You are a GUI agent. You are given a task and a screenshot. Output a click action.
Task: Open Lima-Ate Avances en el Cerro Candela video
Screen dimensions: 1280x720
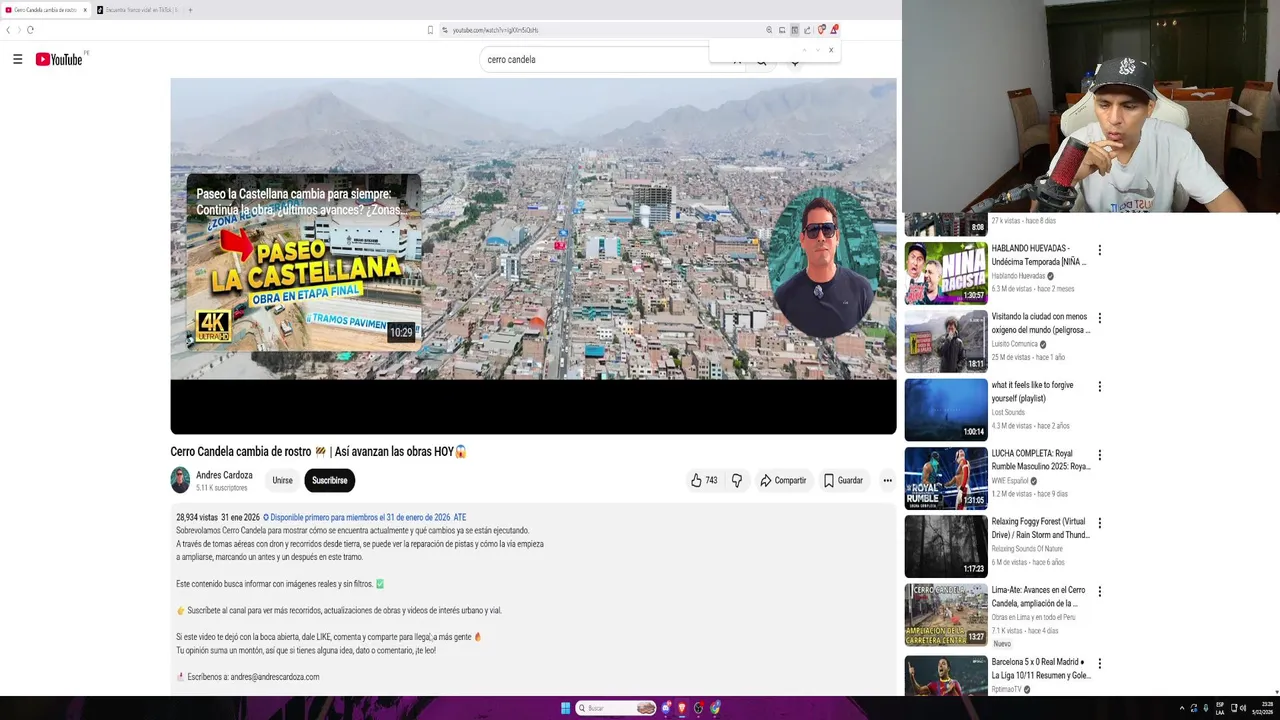(946, 614)
